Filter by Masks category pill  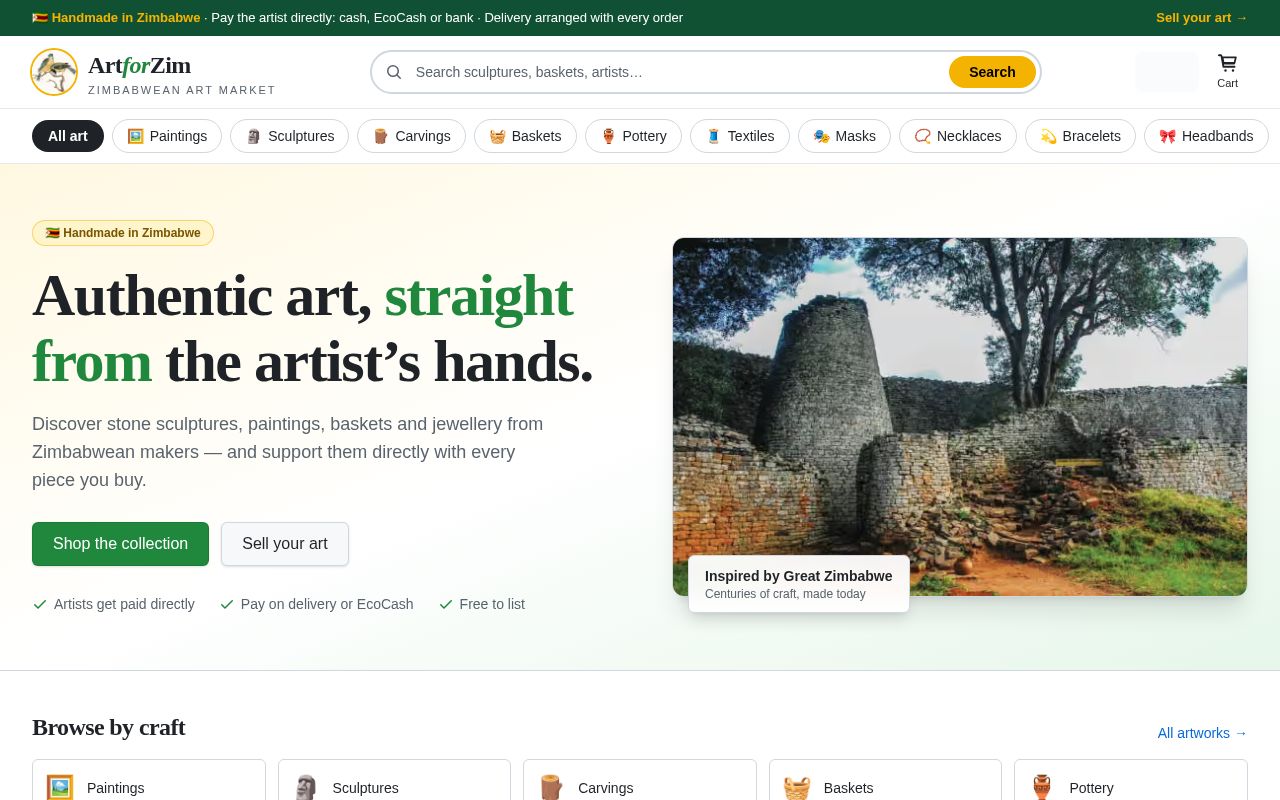(844, 136)
